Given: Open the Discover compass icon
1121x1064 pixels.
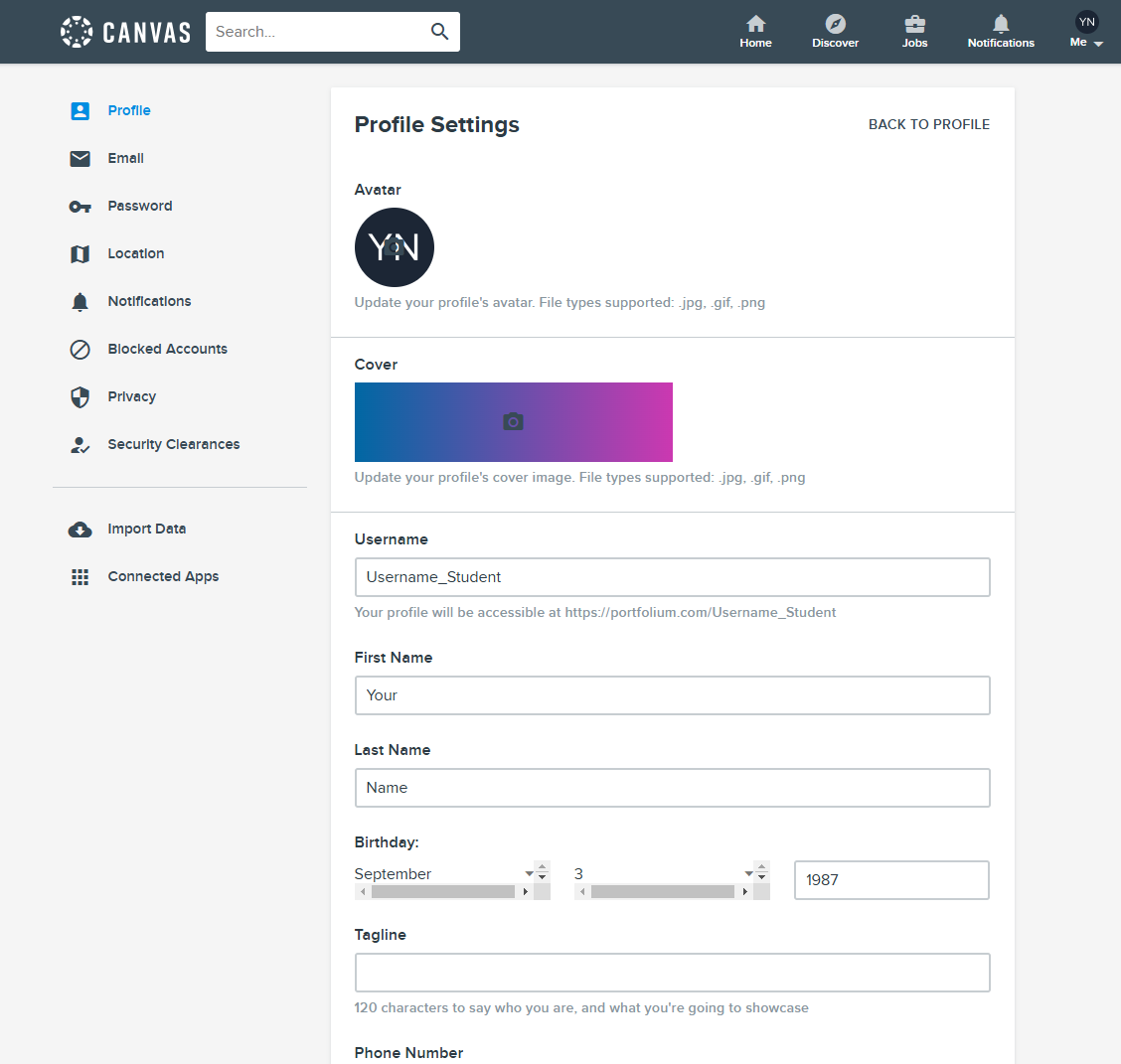Looking at the screenshot, I should pyautogui.click(x=835, y=24).
